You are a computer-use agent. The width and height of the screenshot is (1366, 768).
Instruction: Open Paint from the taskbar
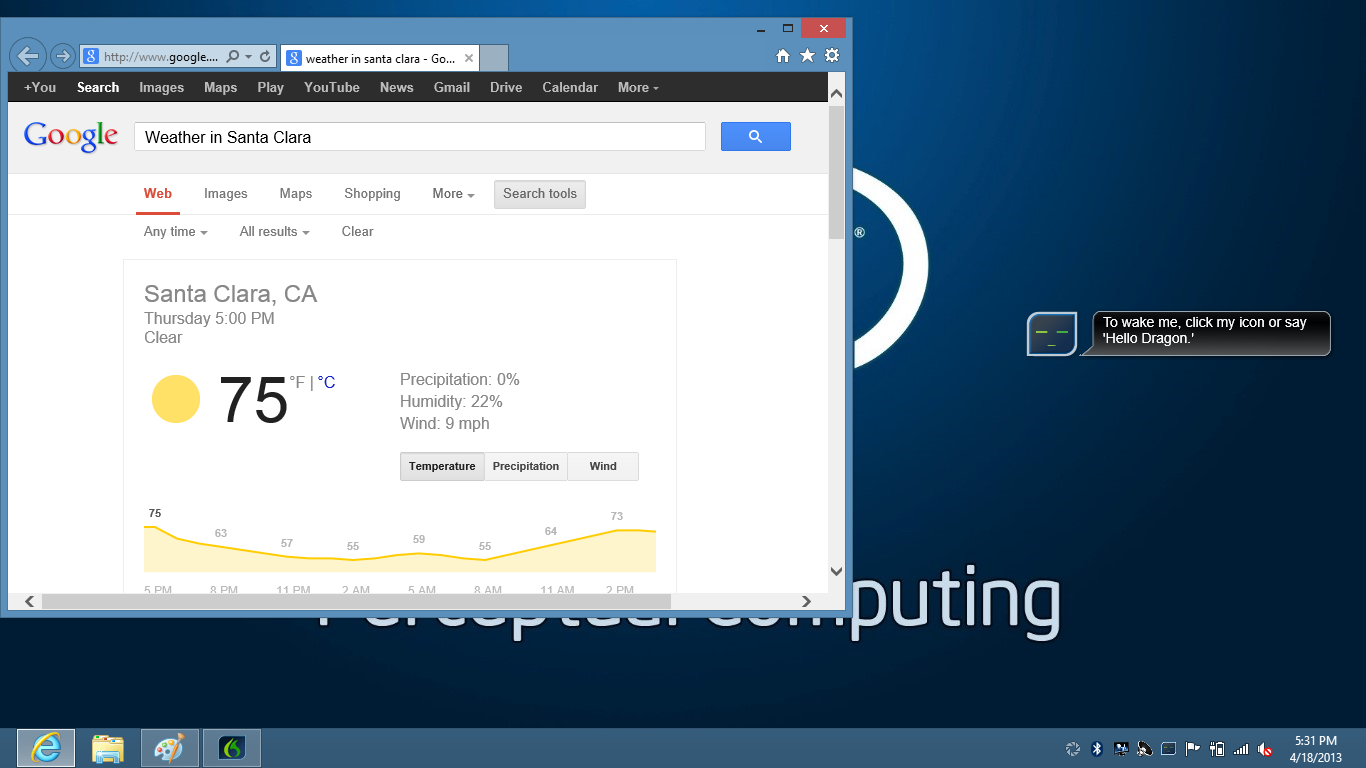170,747
